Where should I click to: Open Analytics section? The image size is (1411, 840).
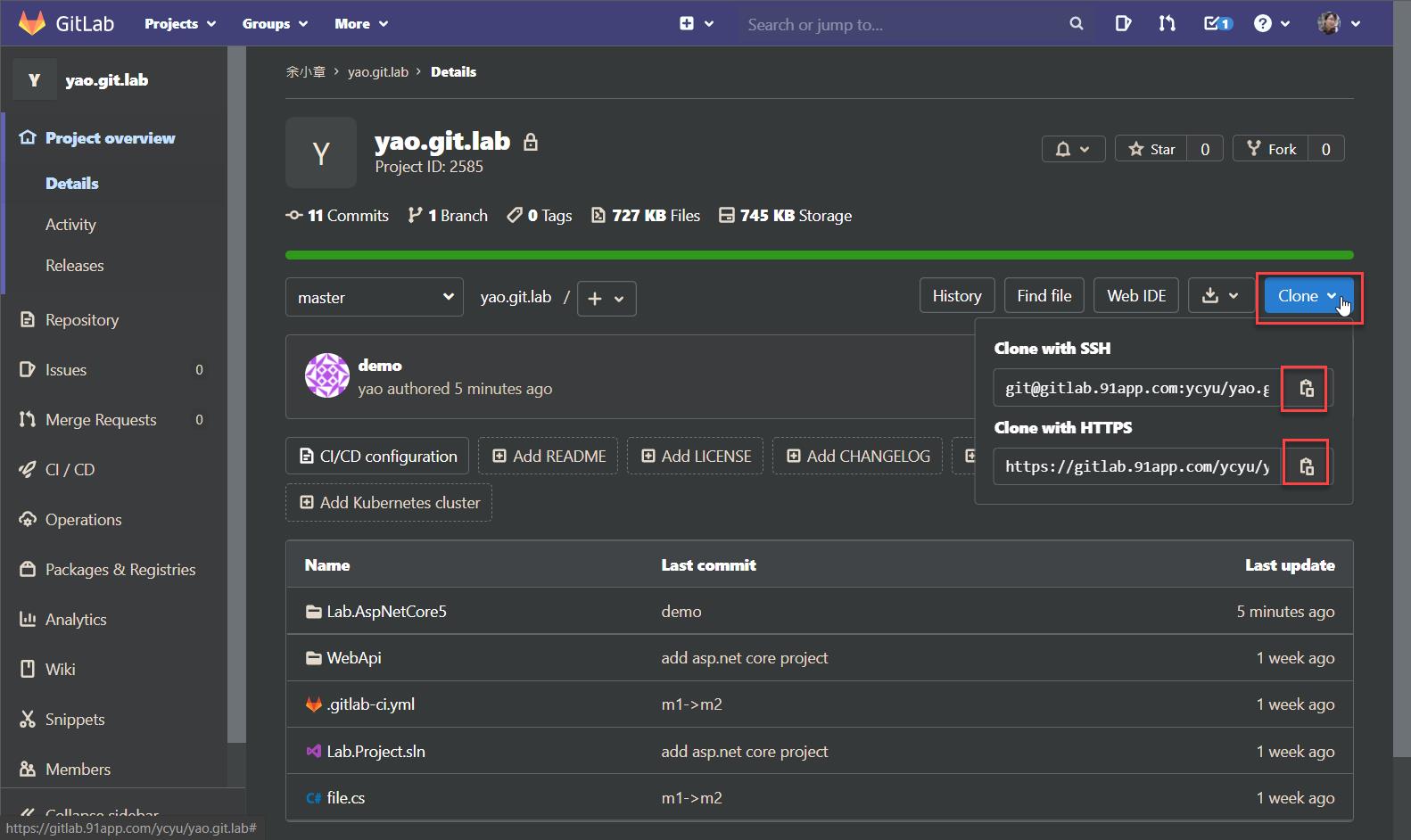pos(76,620)
